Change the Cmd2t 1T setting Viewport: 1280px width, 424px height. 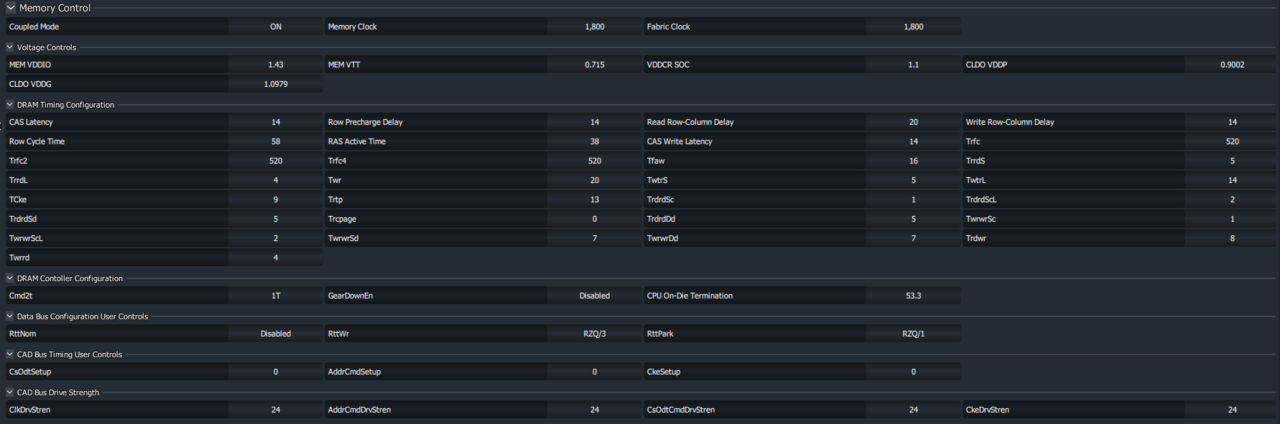(x=275, y=296)
